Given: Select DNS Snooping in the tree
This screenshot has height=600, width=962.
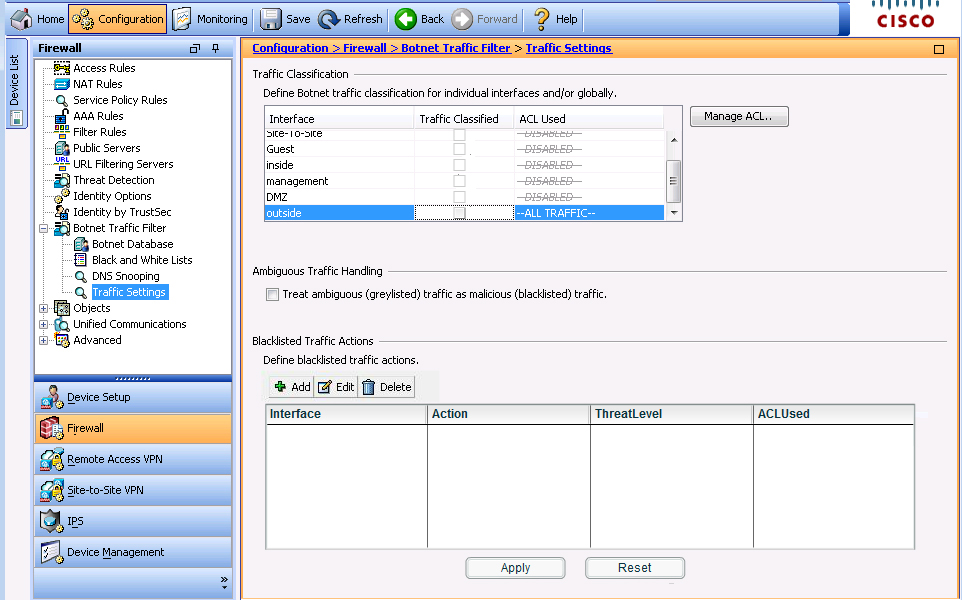Looking at the screenshot, I should pyautogui.click(x=125, y=276).
